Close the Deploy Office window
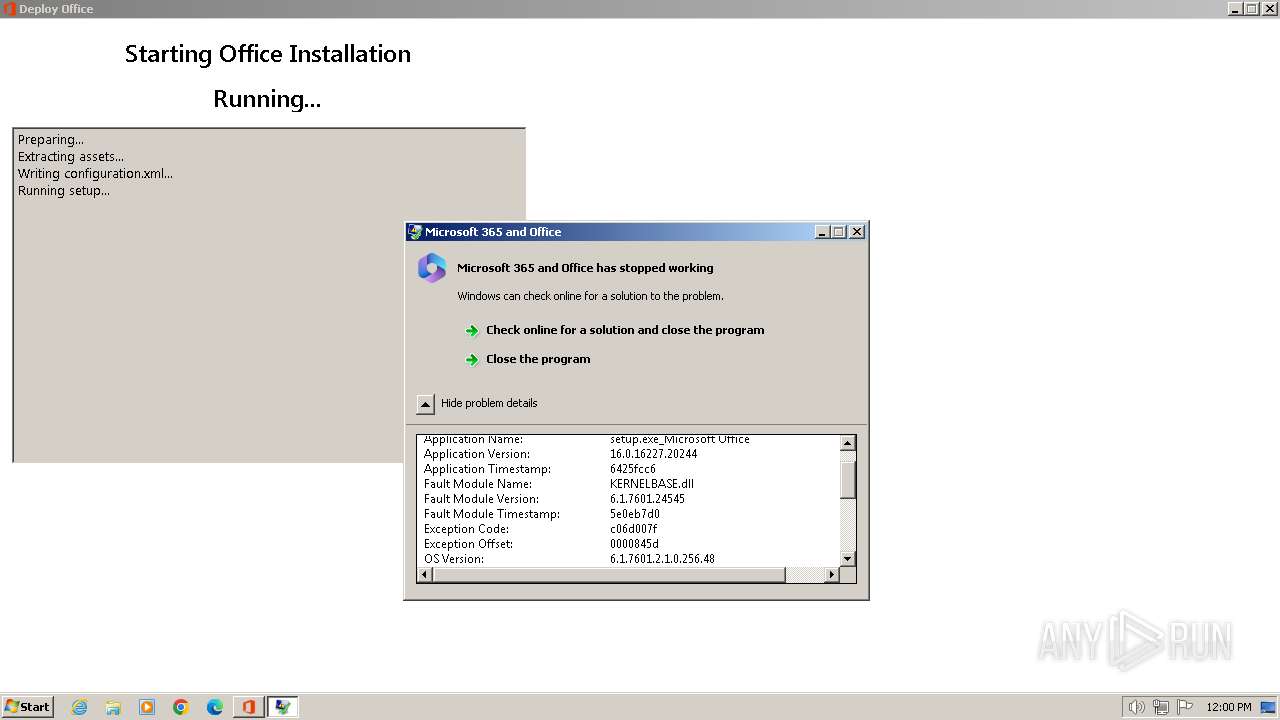The width and height of the screenshot is (1280, 720). coord(1270,8)
